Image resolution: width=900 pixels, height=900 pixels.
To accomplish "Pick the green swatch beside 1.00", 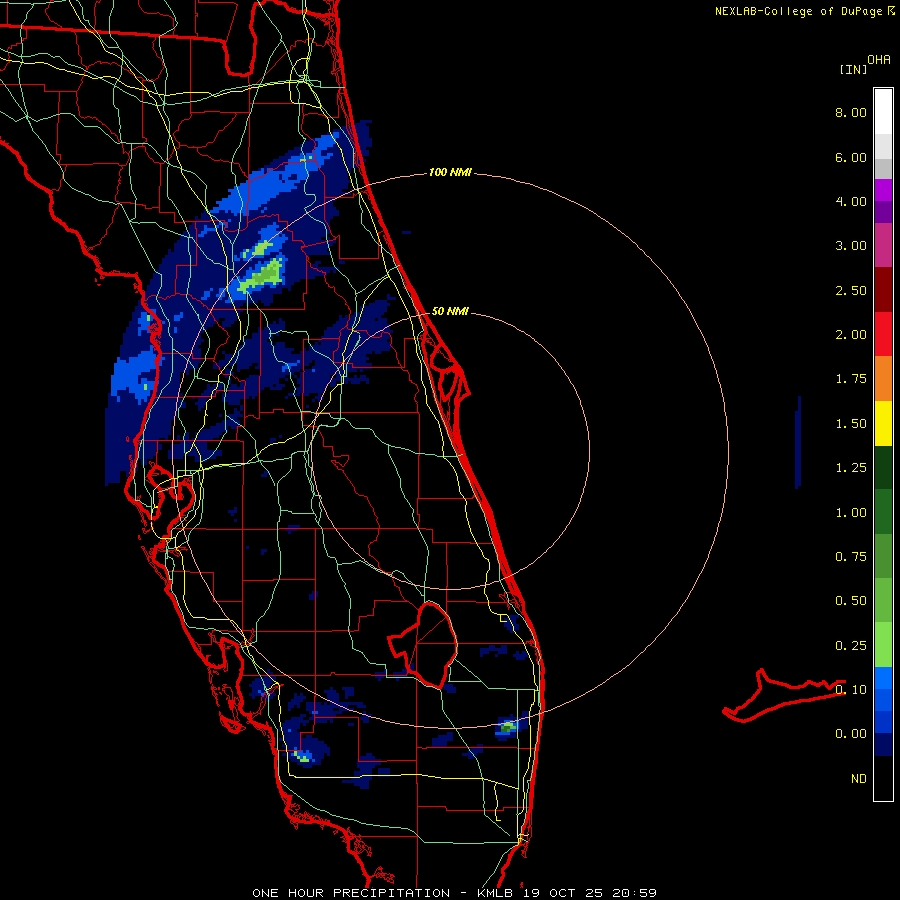I will [x=883, y=512].
